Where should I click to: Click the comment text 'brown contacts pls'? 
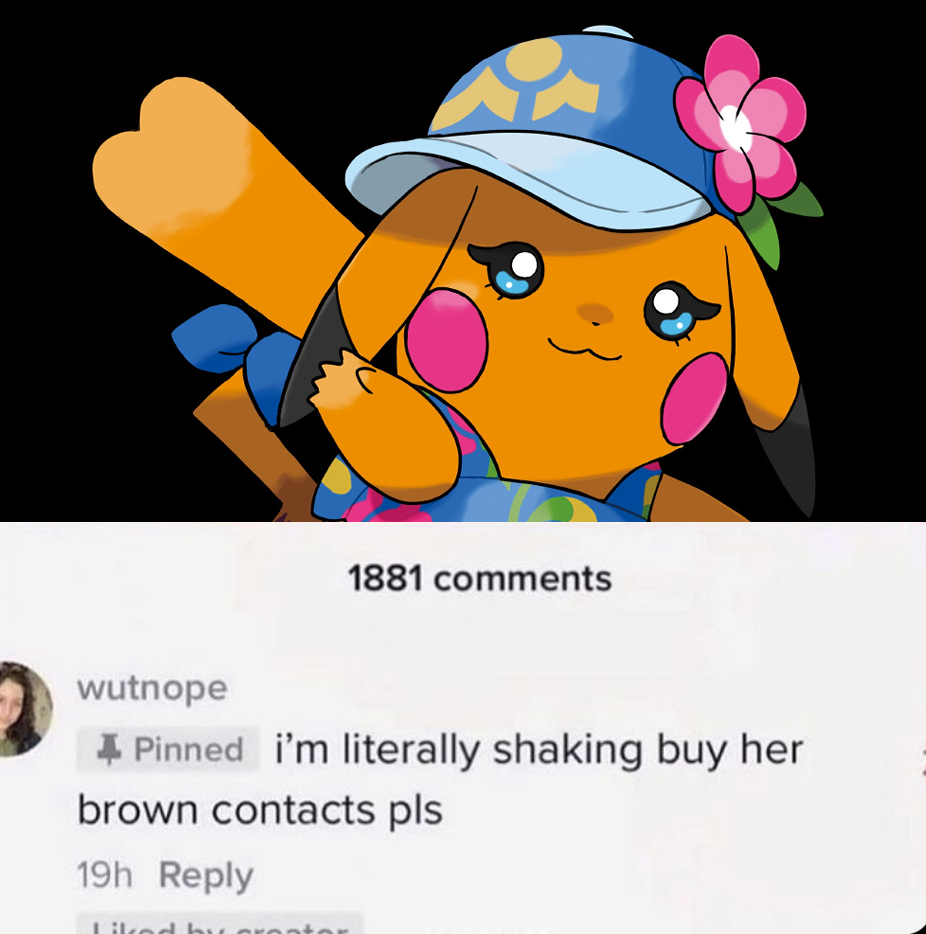(x=260, y=811)
